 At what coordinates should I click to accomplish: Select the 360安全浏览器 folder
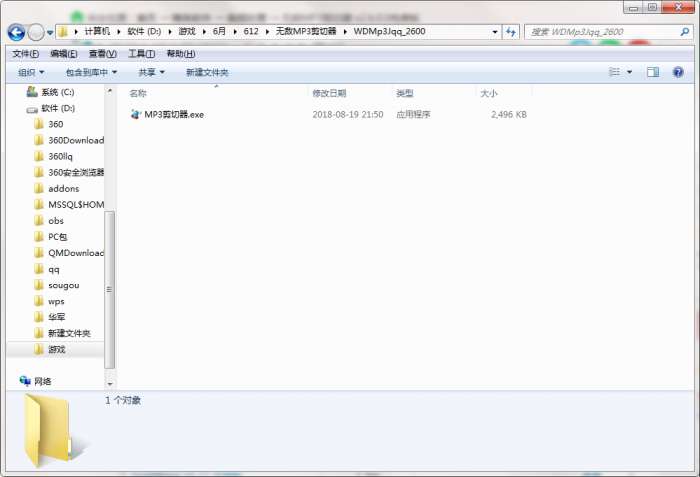tap(69, 172)
